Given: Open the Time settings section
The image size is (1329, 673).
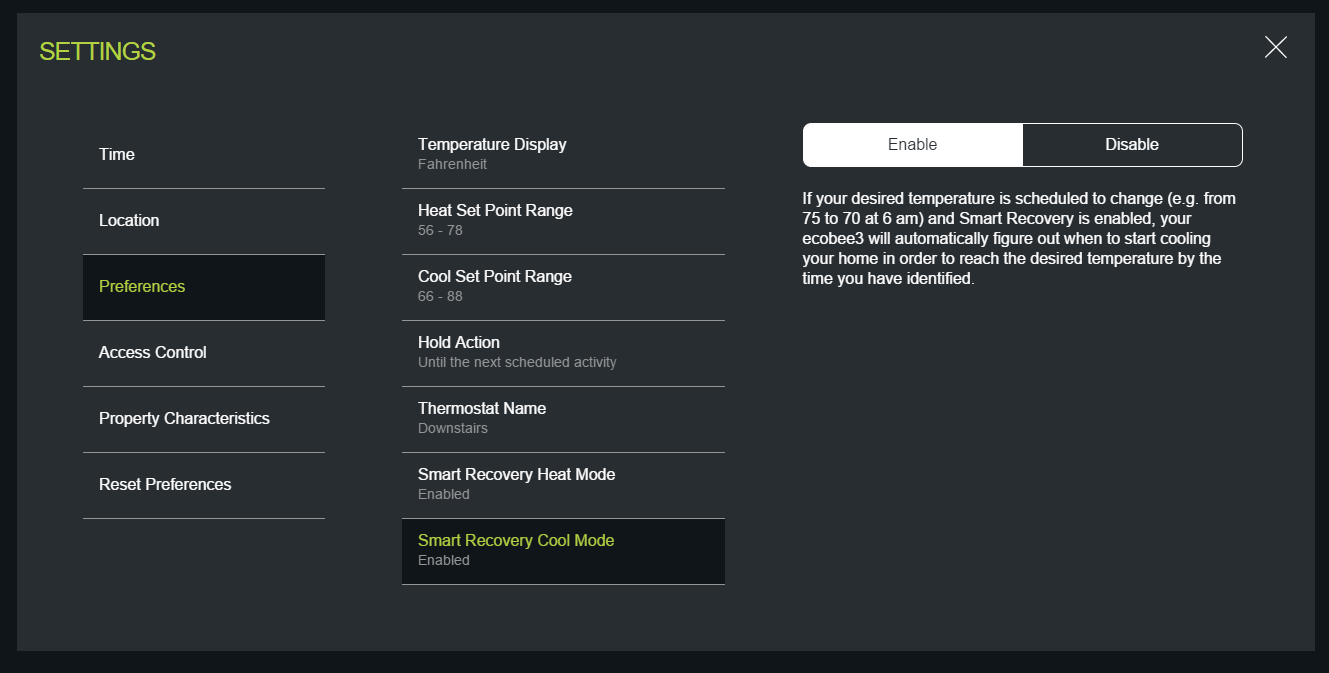Looking at the screenshot, I should point(203,155).
